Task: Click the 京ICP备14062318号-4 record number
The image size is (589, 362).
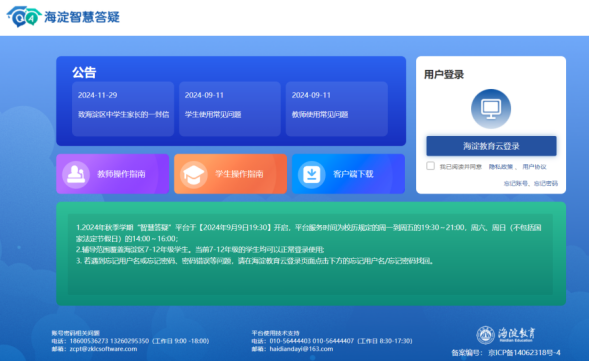Action: point(524,353)
